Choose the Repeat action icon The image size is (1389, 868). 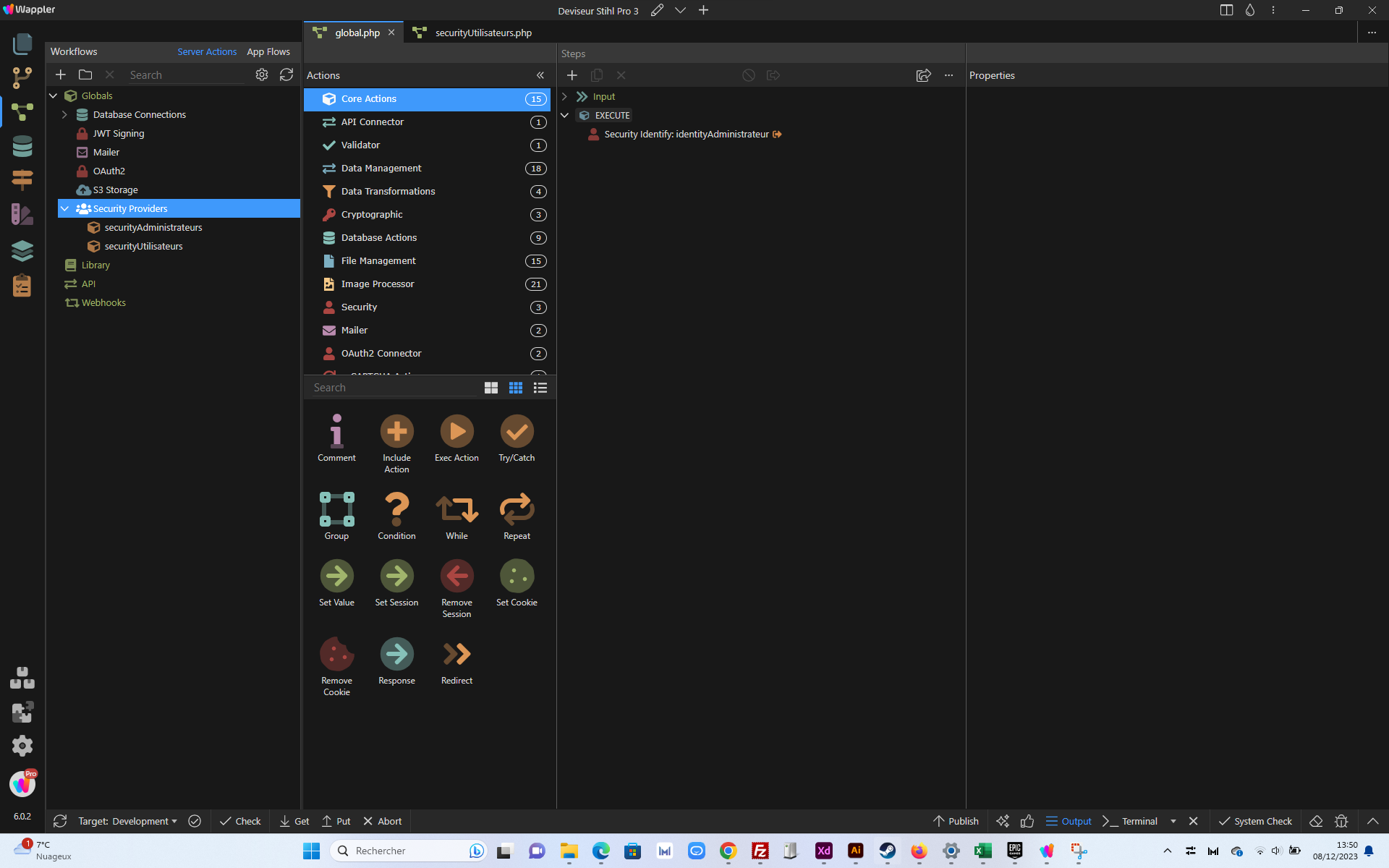pyautogui.click(x=517, y=509)
